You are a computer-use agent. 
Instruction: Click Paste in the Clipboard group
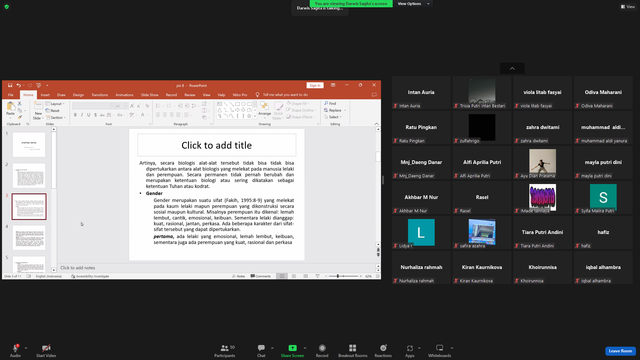(11, 109)
